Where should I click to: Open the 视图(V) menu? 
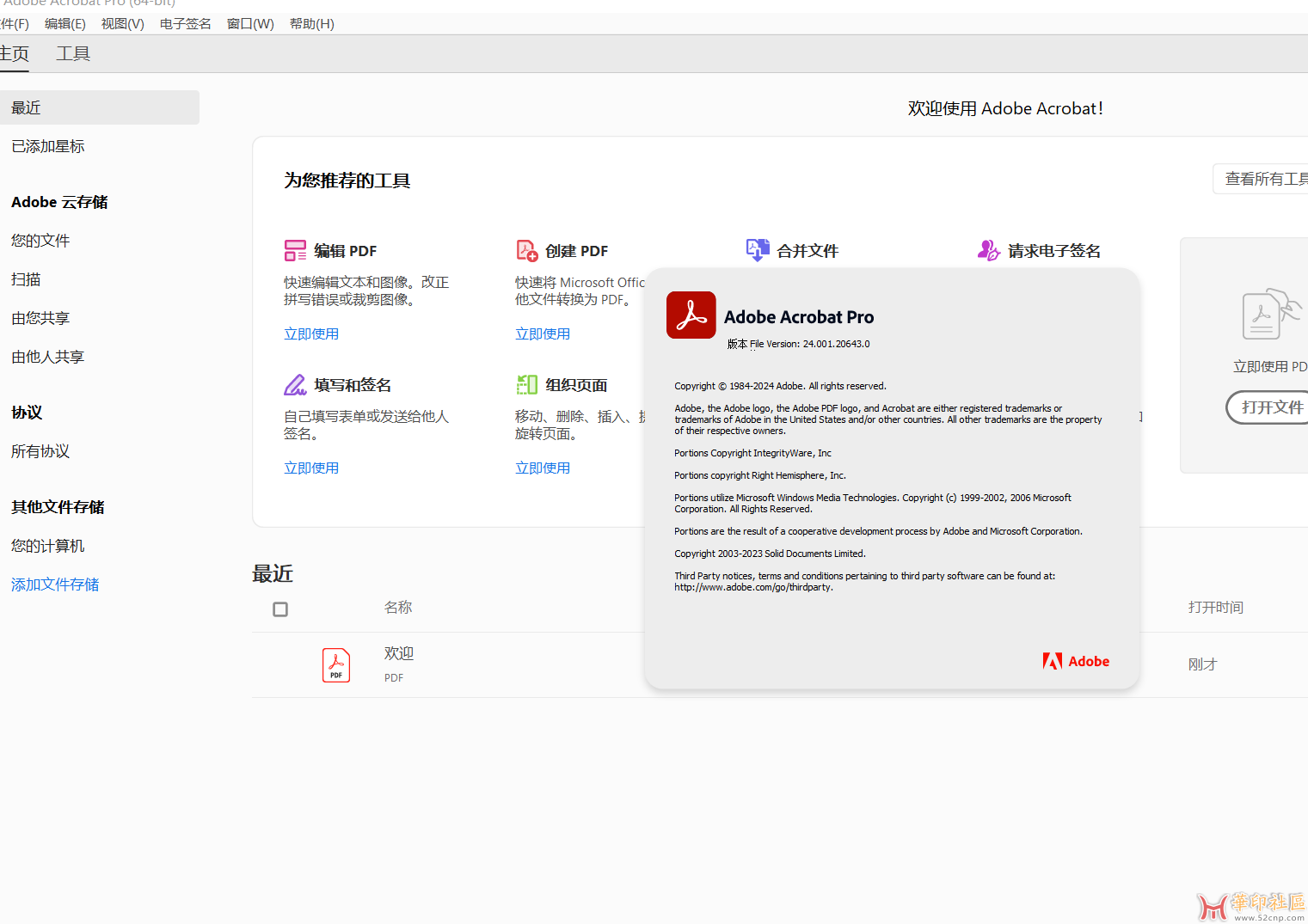123,24
